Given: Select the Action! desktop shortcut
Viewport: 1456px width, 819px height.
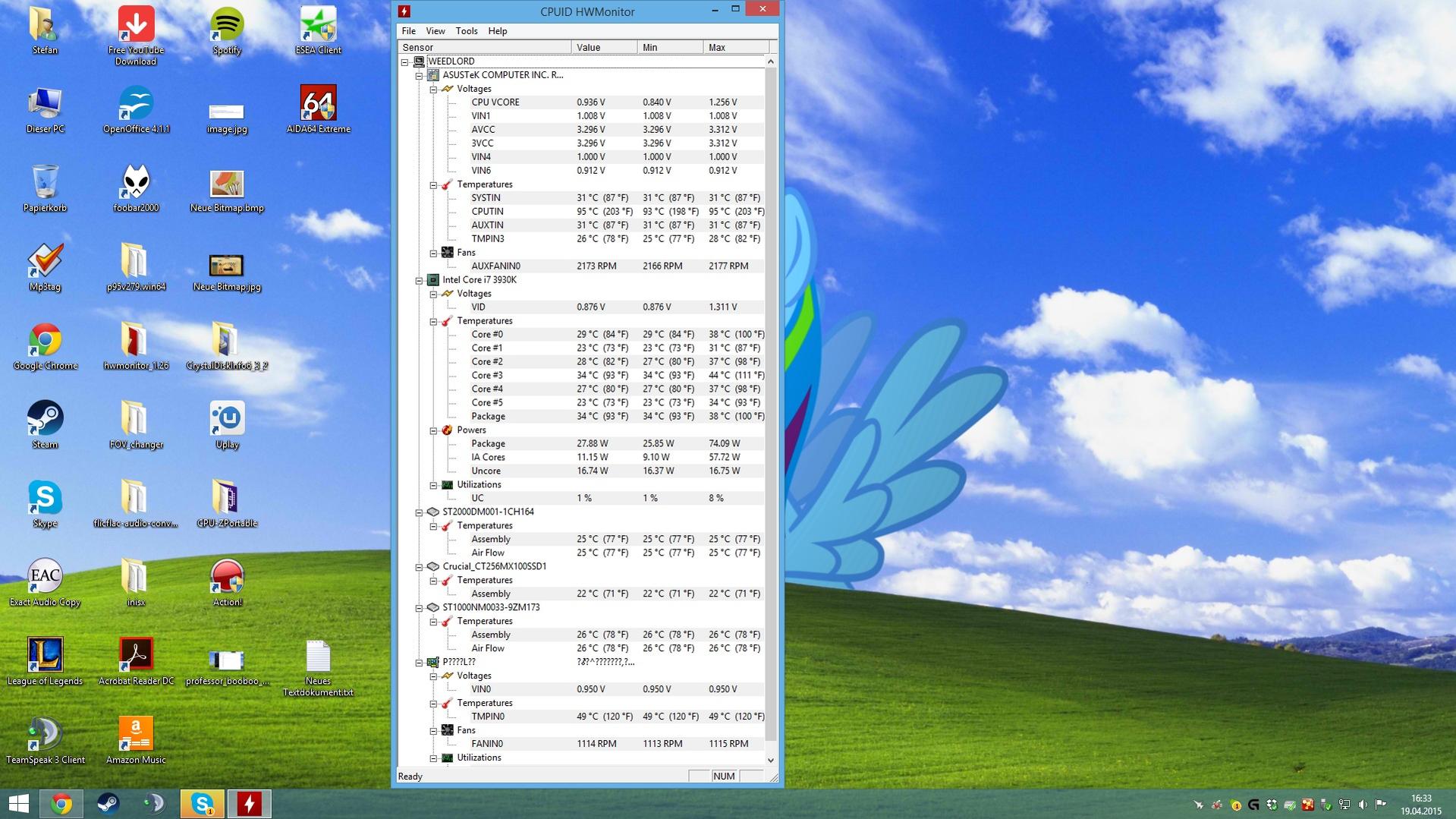Looking at the screenshot, I should (x=227, y=584).
